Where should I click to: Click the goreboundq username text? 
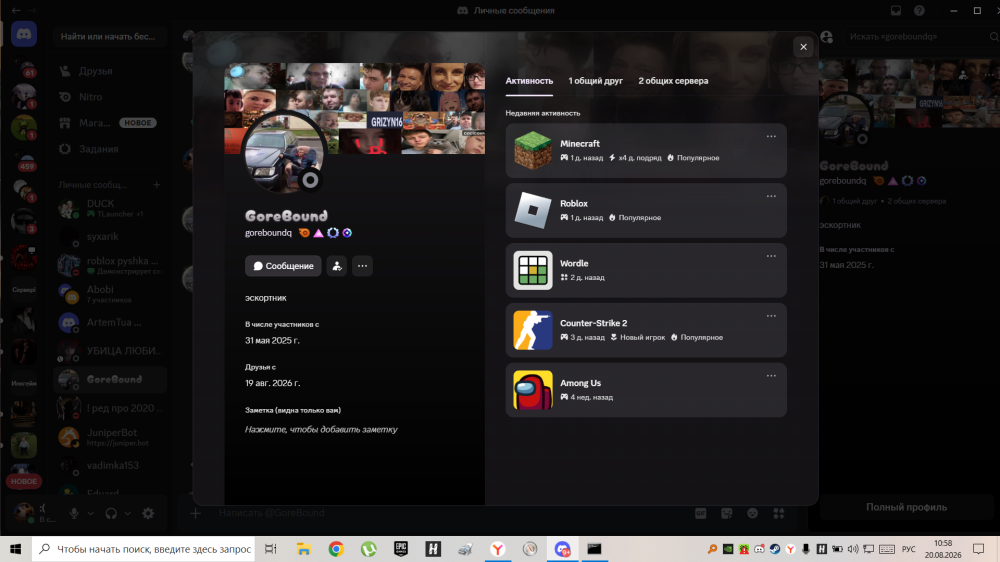pyautogui.click(x=268, y=233)
